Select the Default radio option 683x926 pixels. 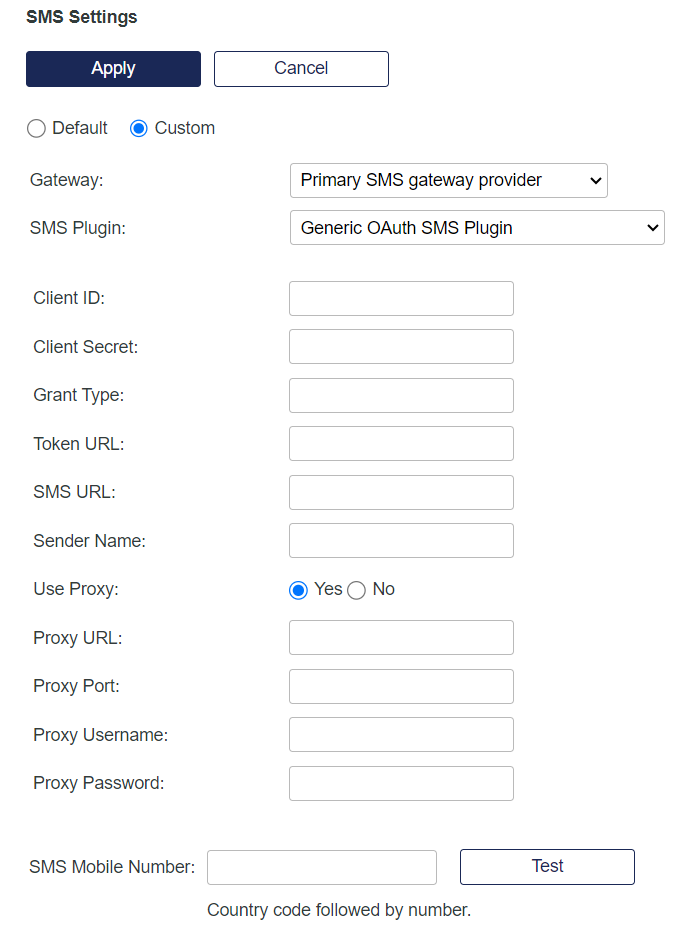(x=36, y=128)
